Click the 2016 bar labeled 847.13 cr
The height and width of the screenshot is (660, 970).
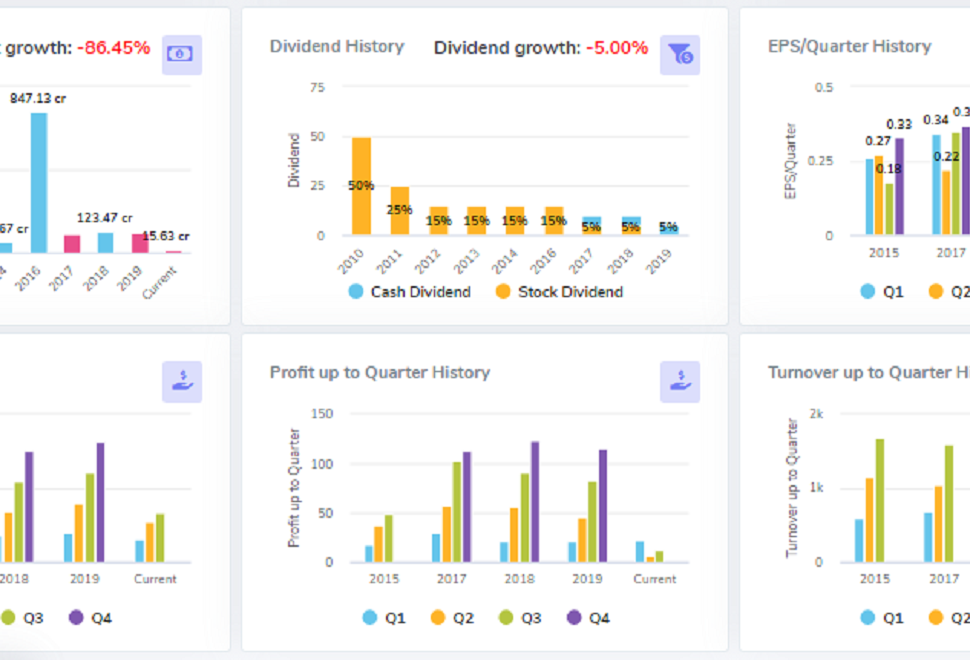[x=38, y=183]
